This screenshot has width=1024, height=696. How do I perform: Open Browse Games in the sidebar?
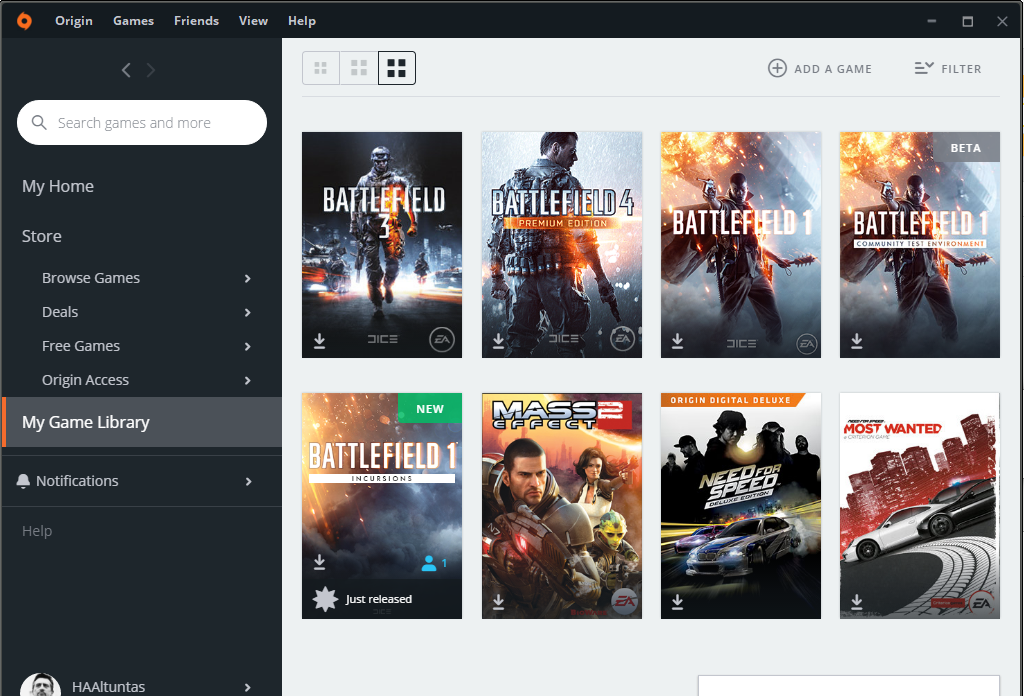click(91, 277)
